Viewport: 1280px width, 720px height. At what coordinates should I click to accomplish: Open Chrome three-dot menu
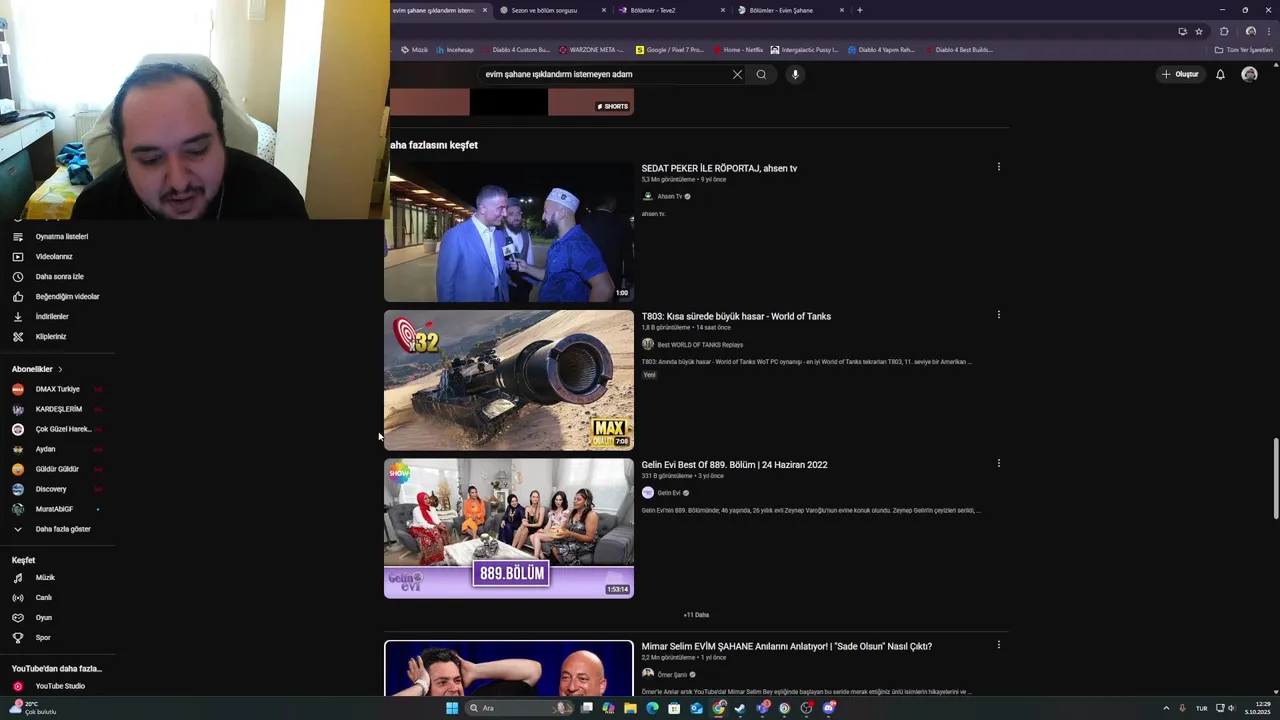coord(1269,31)
